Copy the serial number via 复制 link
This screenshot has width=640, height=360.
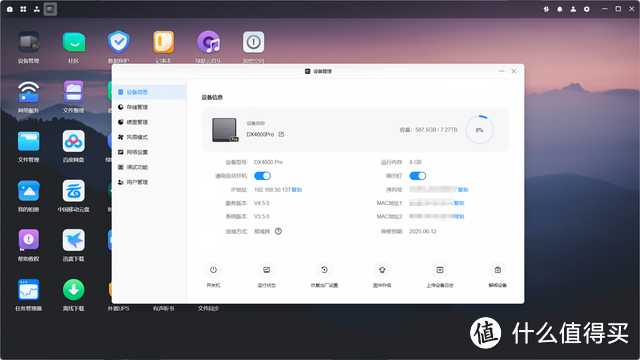[463, 190]
